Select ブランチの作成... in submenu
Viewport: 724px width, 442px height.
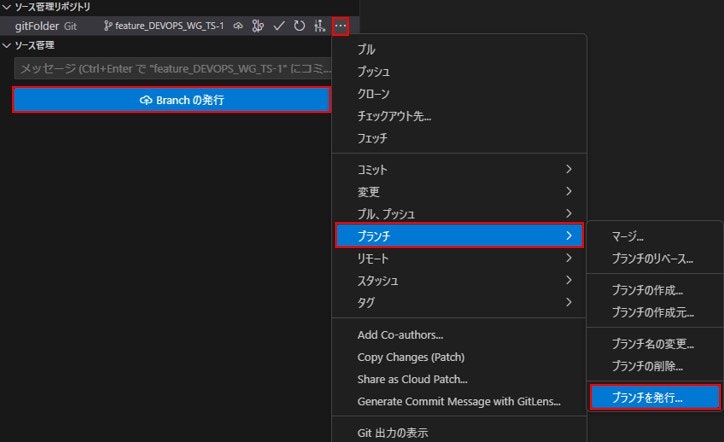[655, 290]
